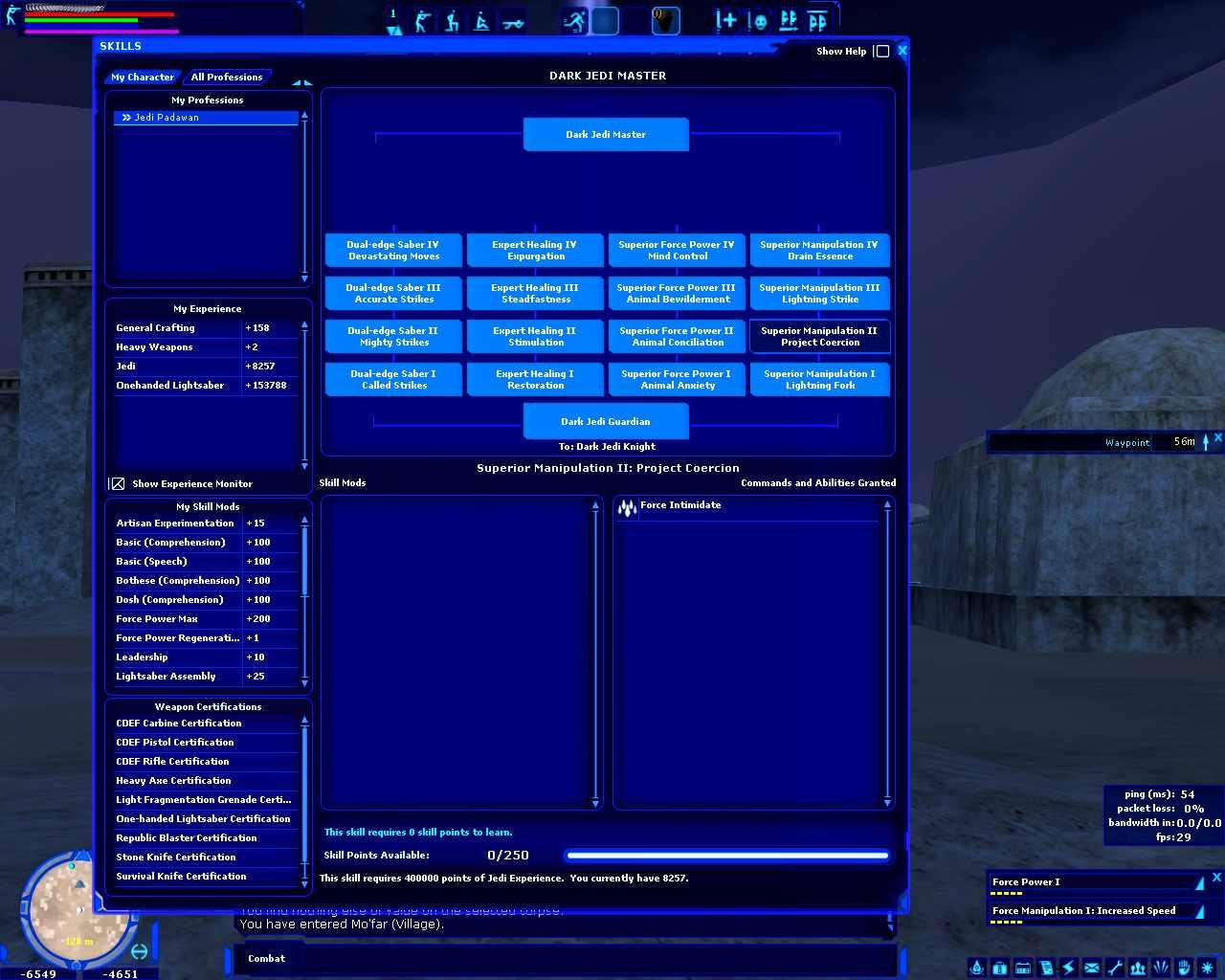Select Superior Force Power II Animal Conciliation
Image resolution: width=1225 pixels, height=980 pixels.
677,337
